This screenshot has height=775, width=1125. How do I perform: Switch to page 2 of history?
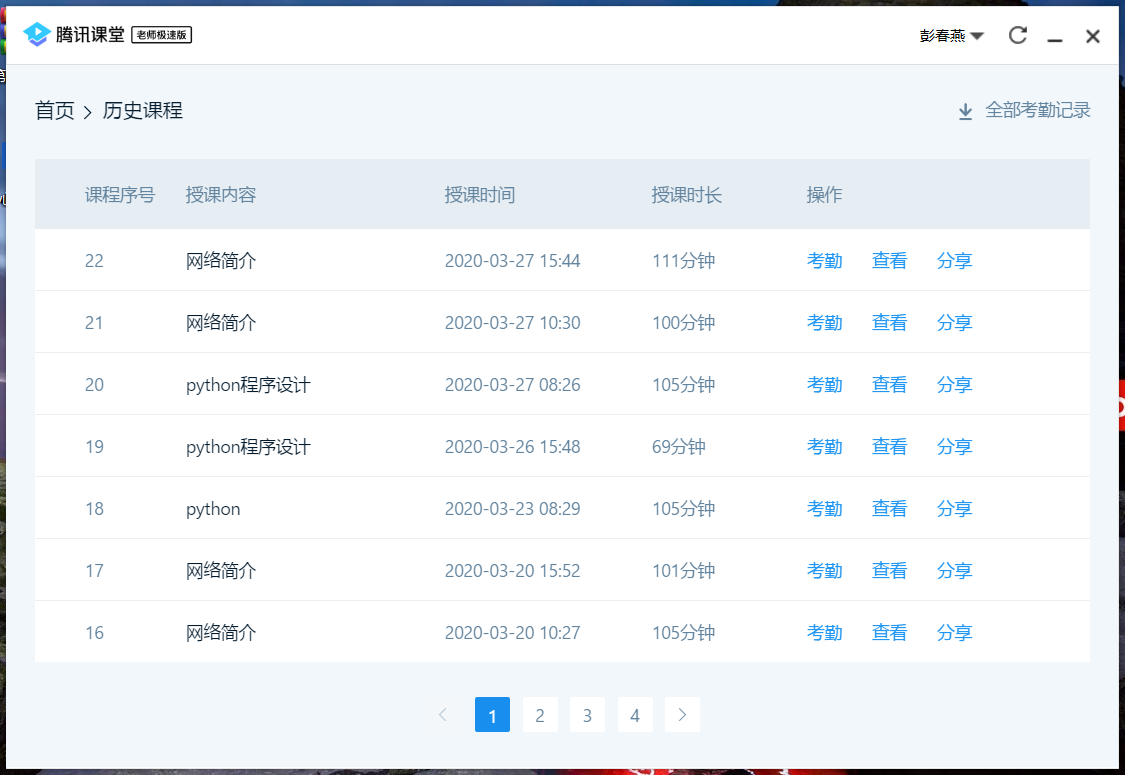[540, 715]
